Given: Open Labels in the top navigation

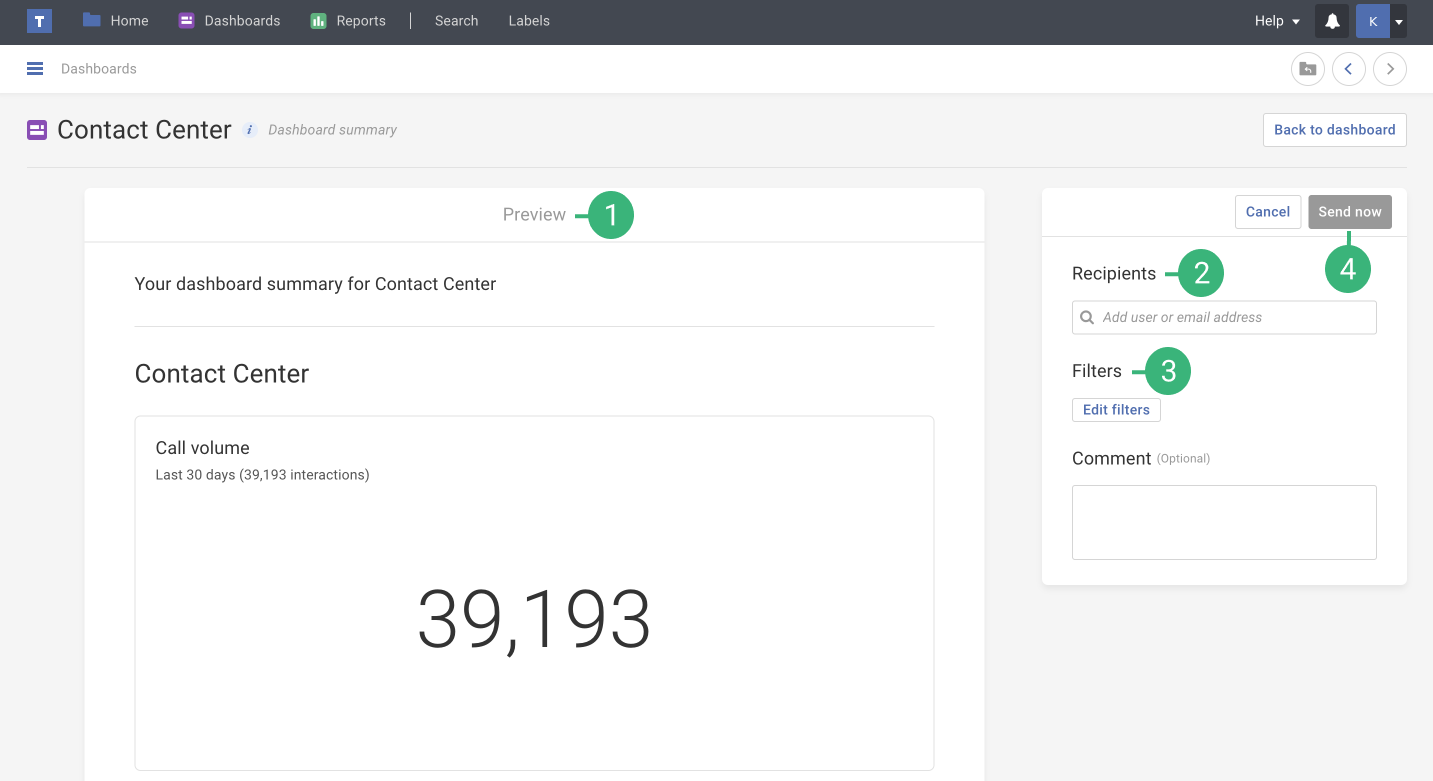Looking at the screenshot, I should click(529, 21).
